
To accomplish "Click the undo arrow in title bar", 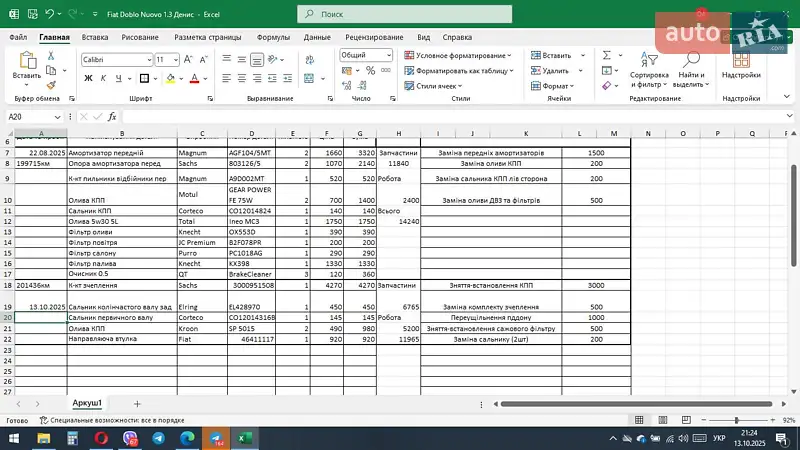I will [x=51, y=15].
